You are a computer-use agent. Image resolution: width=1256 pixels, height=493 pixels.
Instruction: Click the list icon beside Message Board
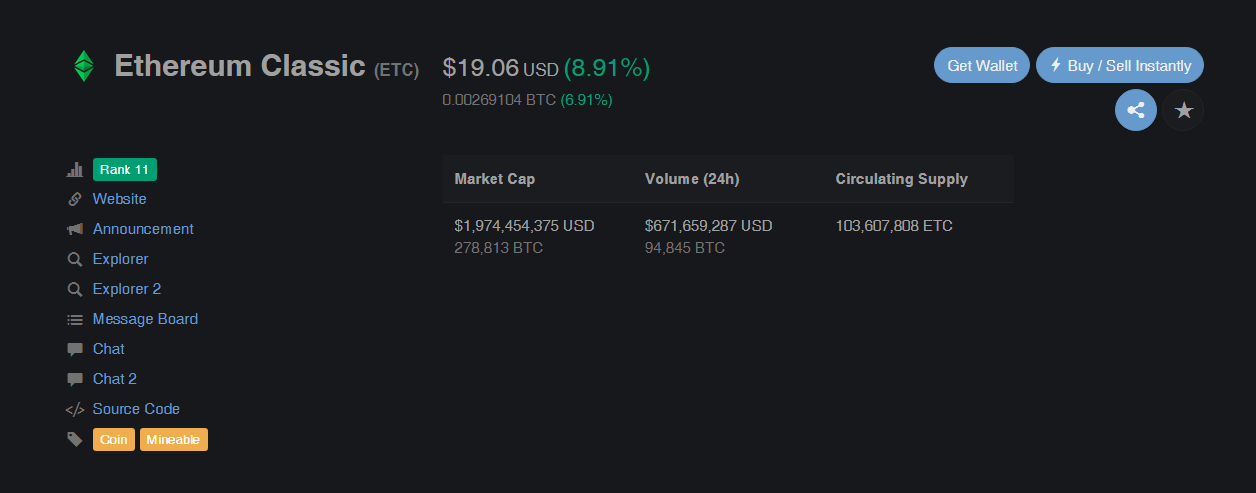74,319
